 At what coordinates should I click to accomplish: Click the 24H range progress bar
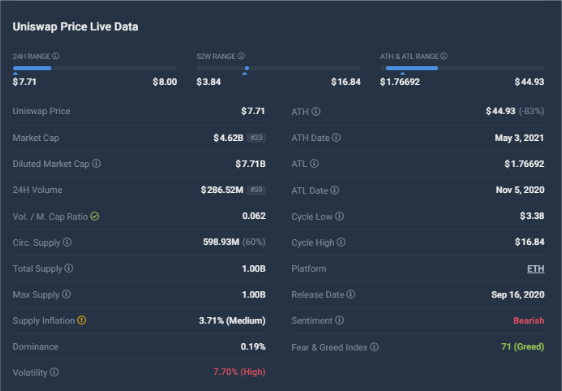tap(95, 68)
